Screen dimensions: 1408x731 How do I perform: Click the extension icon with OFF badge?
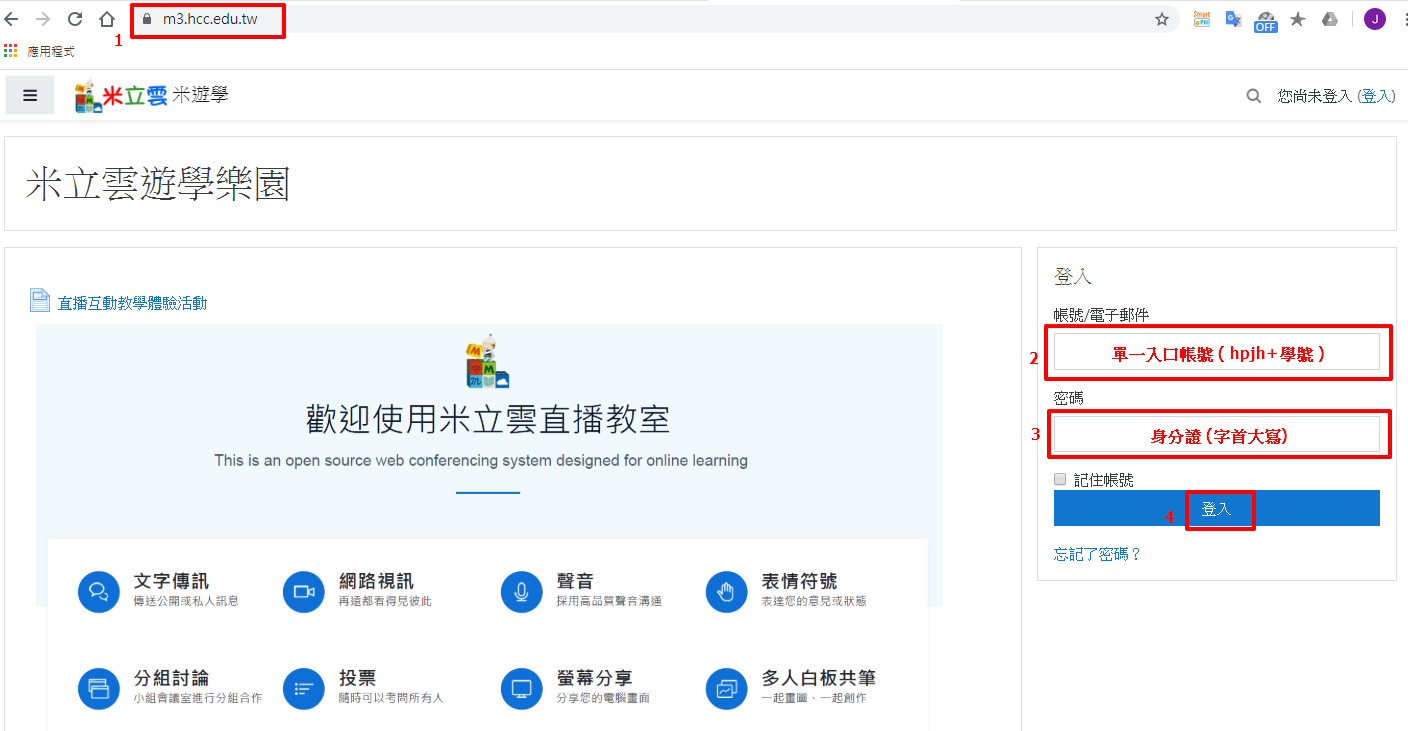pos(1266,21)
